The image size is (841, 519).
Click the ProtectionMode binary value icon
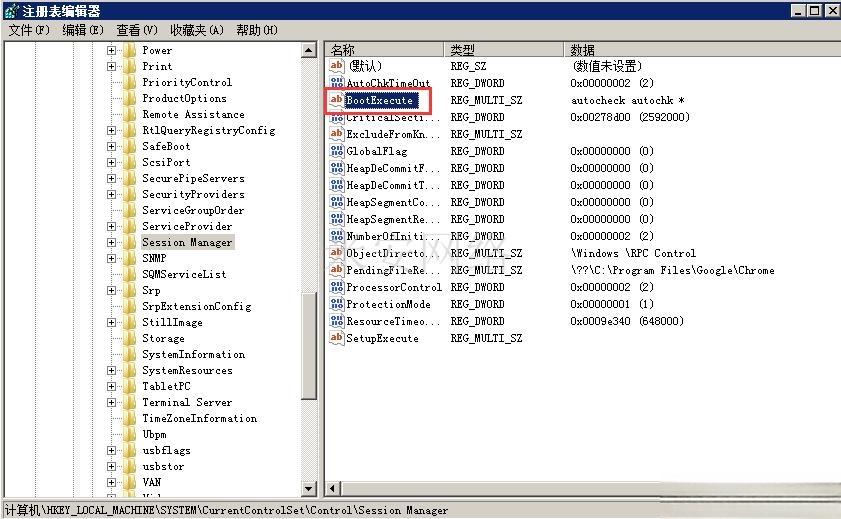pos(337,304)
